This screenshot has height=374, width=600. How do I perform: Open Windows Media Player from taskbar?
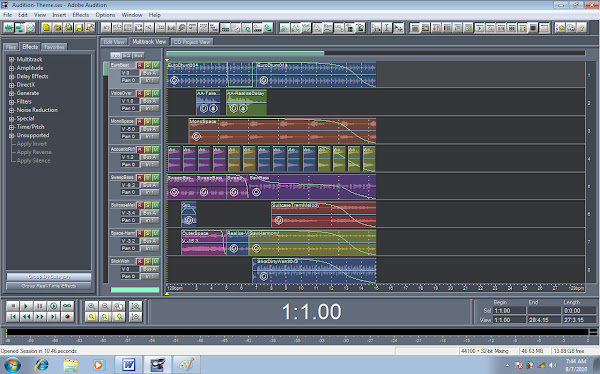[98, 365]
